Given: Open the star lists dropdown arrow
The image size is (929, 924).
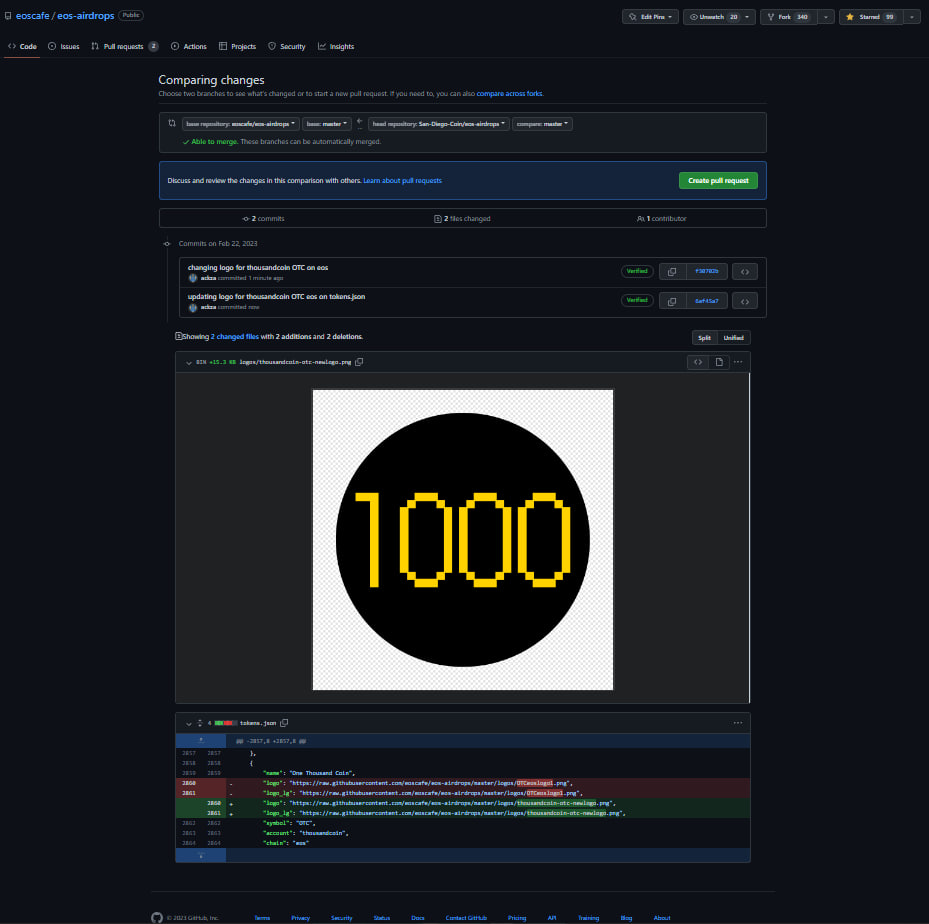Looking at the screenshot, I should pos(911,17).
